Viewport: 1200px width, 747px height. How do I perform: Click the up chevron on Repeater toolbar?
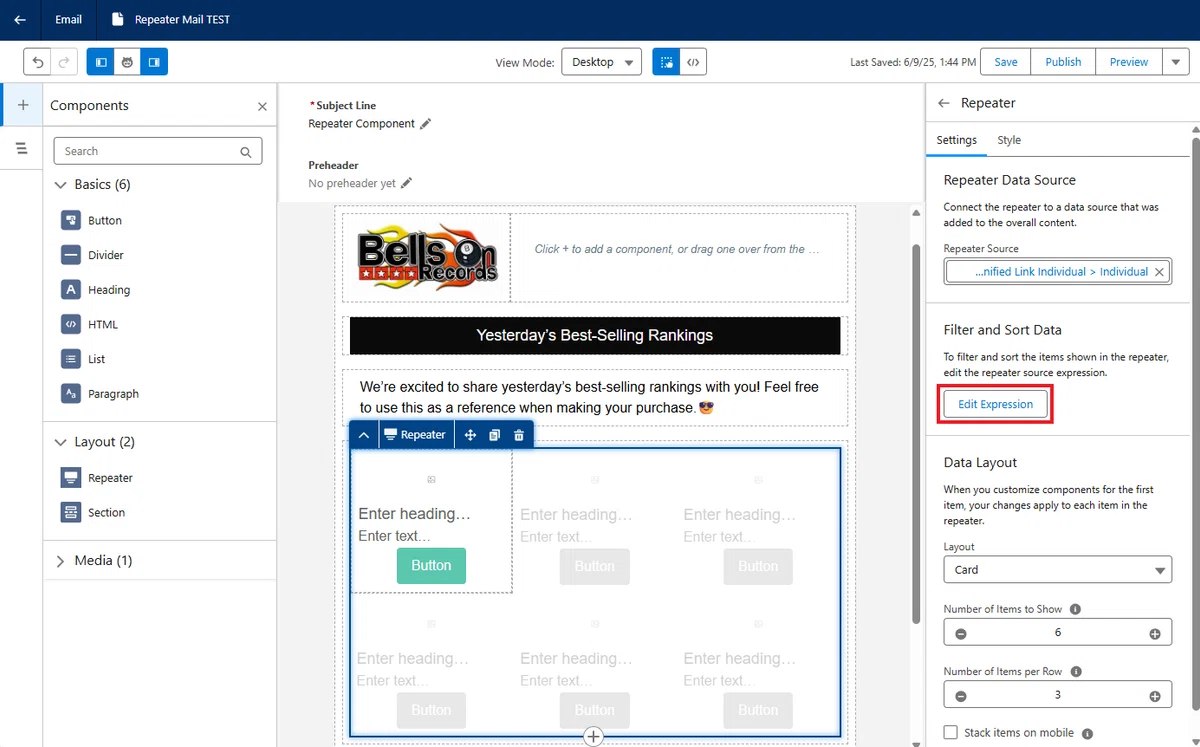pyautogui.click(x=364, y=435)
